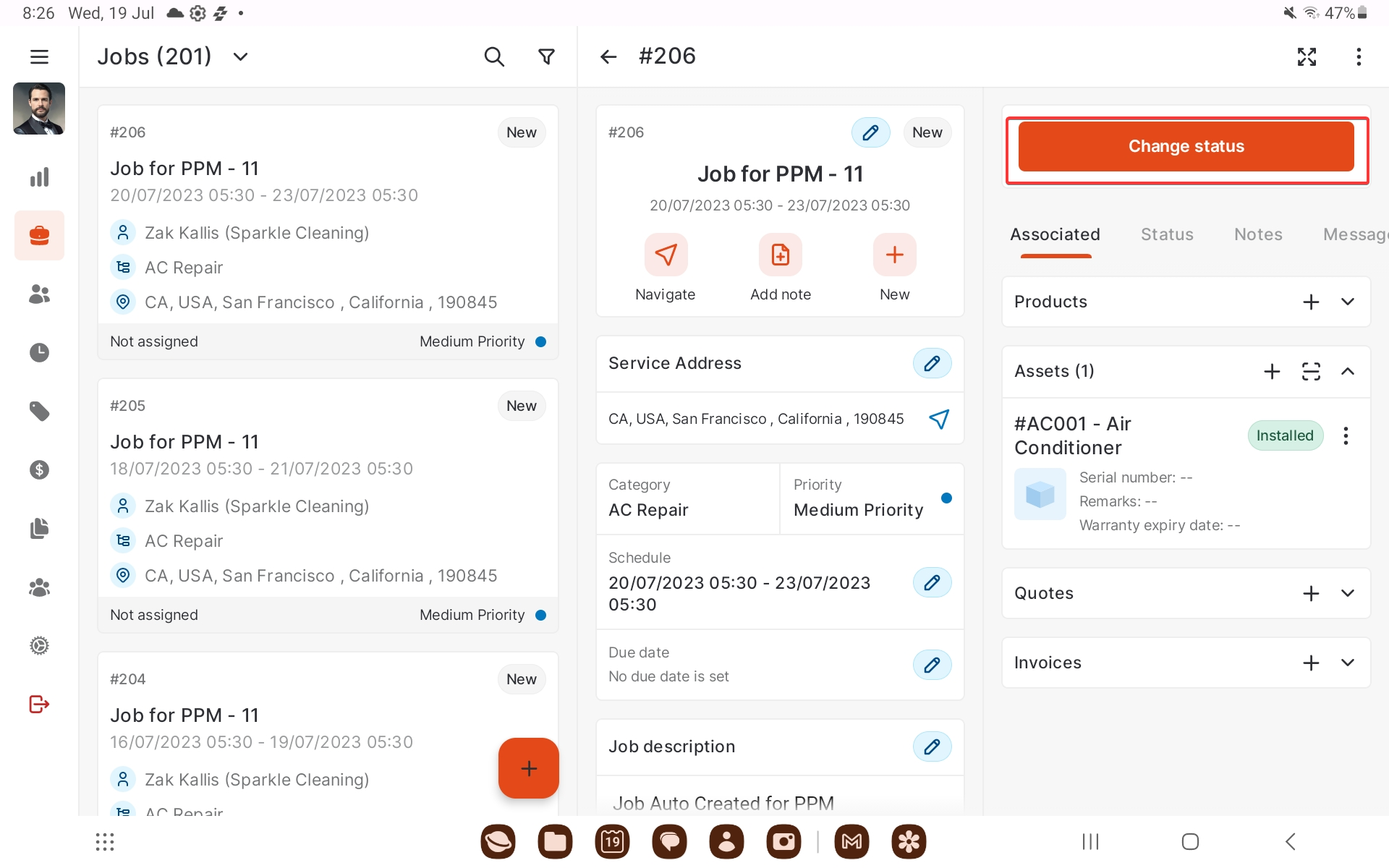Image resolution: width=1389 pixels, height=868 pixels.
Task: Tap the Navigate arrow button
Action: pyautogui.click(x=666, y=255)
